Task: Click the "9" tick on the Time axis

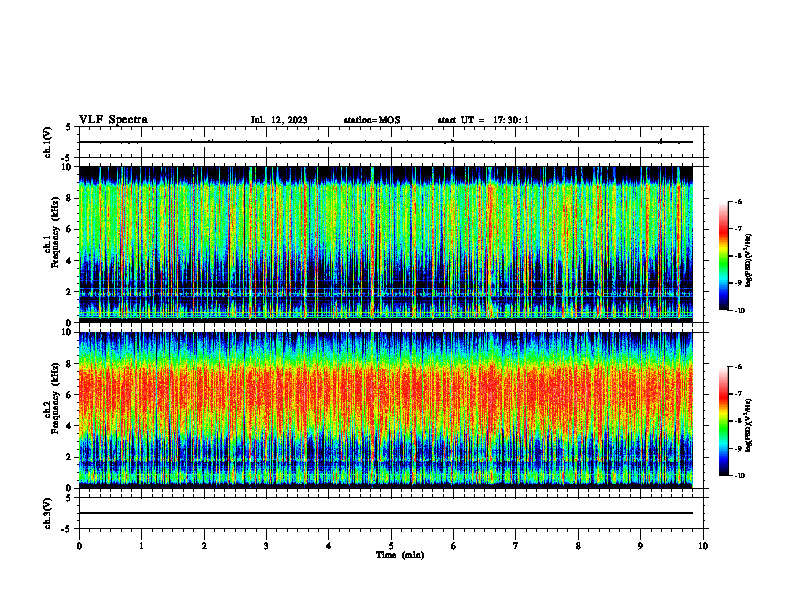Action: [x=641, y=546]
